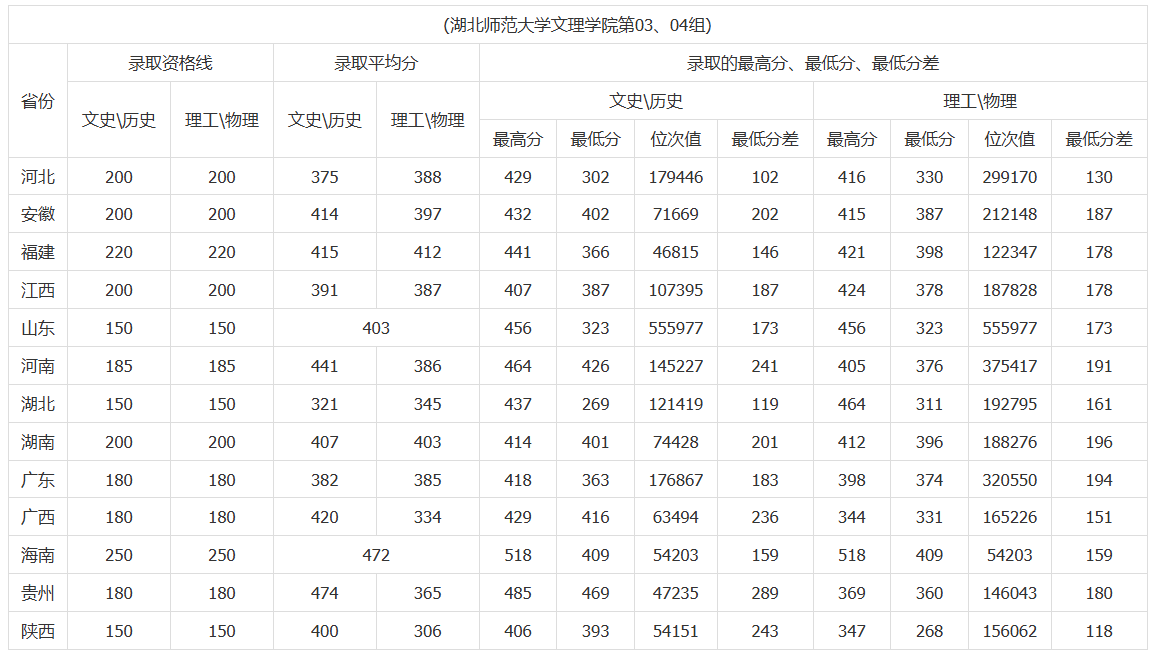Click 贵州 文史 最低分差 value 289

[765, 593]
